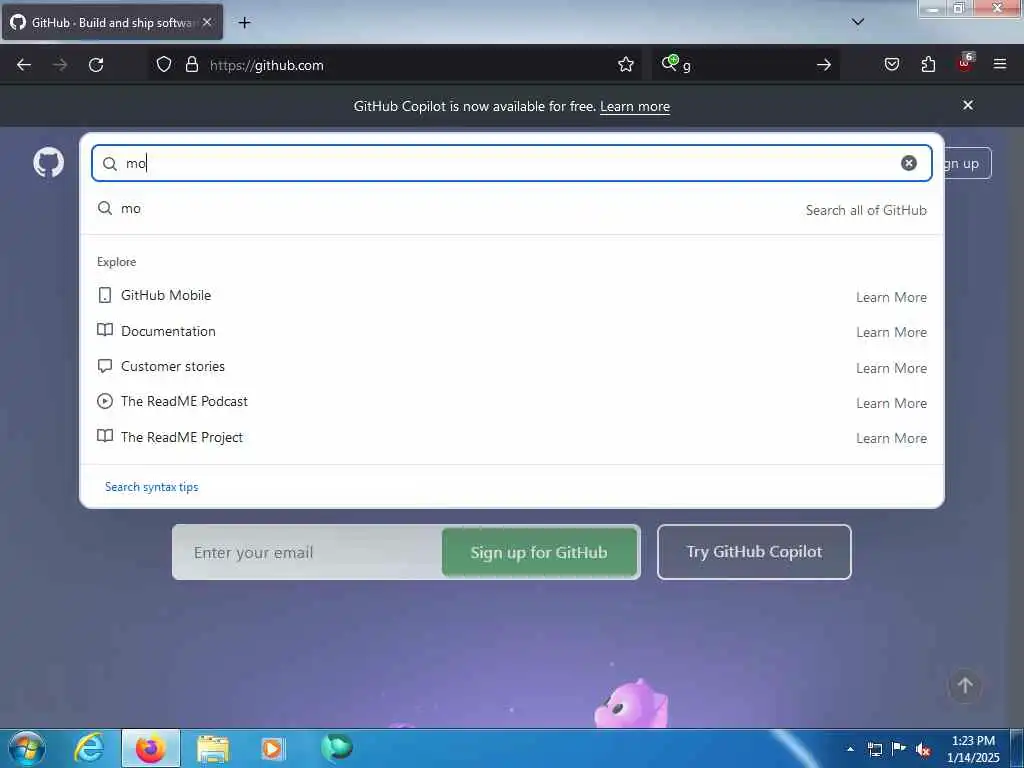The width and height of the screenshot is (1024, 768).
Task: Click the shield tracking protection icon
Action: click(x=164, y=65)
